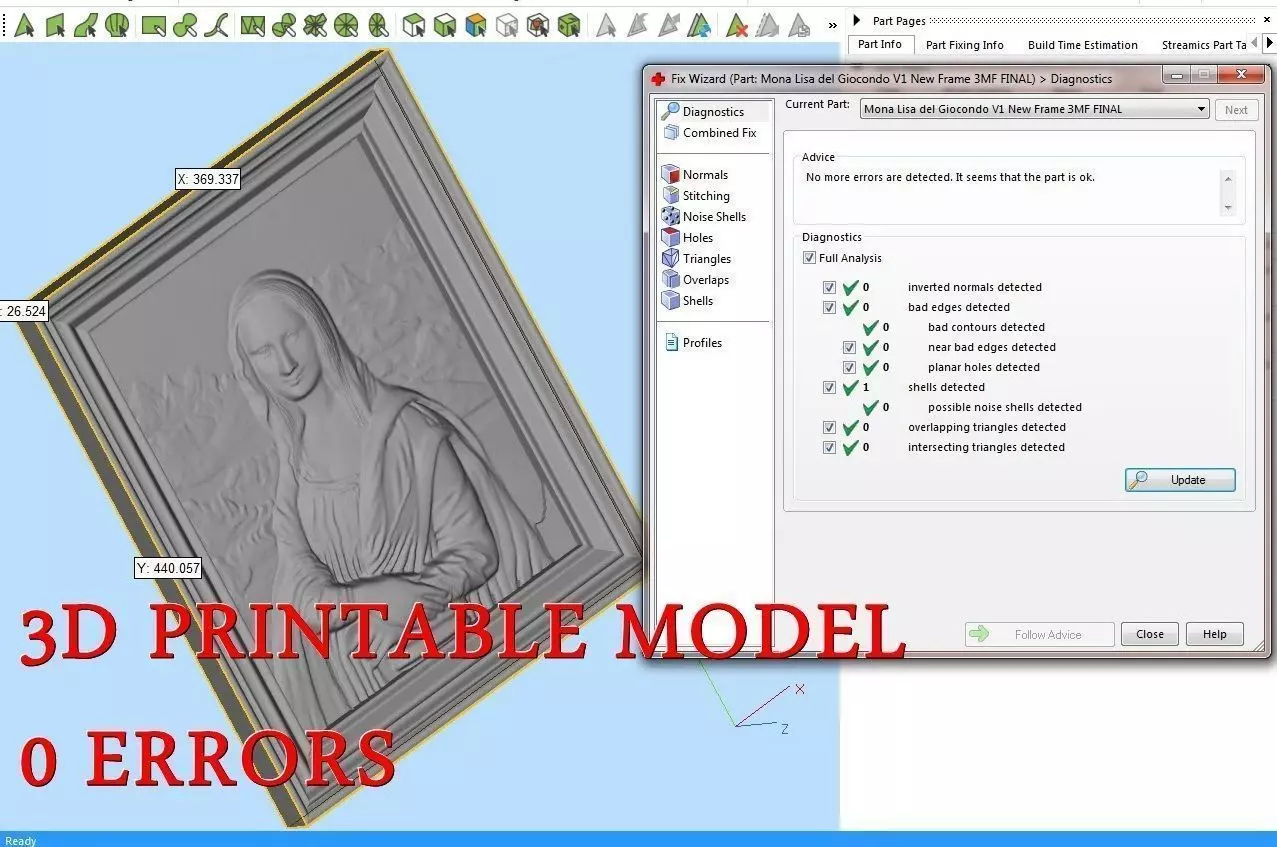
Task: Switch to the Part Fixing Info tab
Action: (964, 45)
